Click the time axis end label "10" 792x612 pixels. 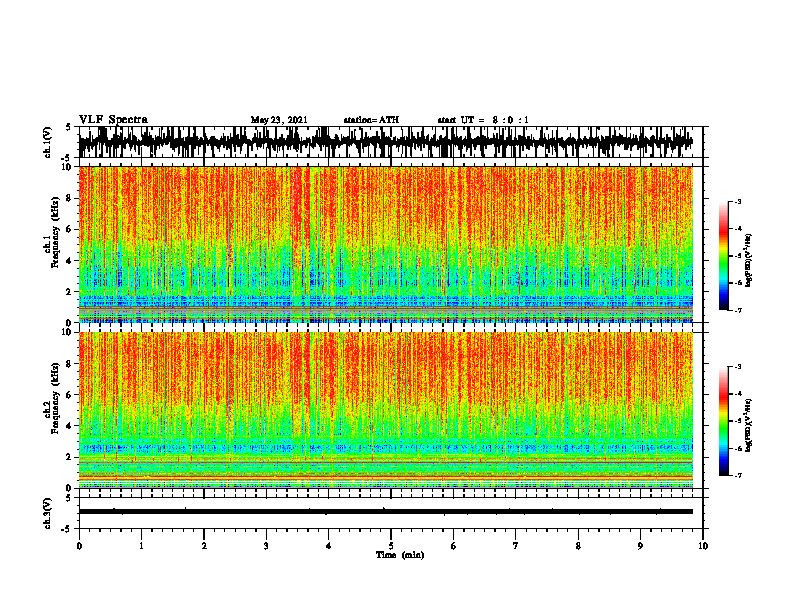tap(703, 546)
